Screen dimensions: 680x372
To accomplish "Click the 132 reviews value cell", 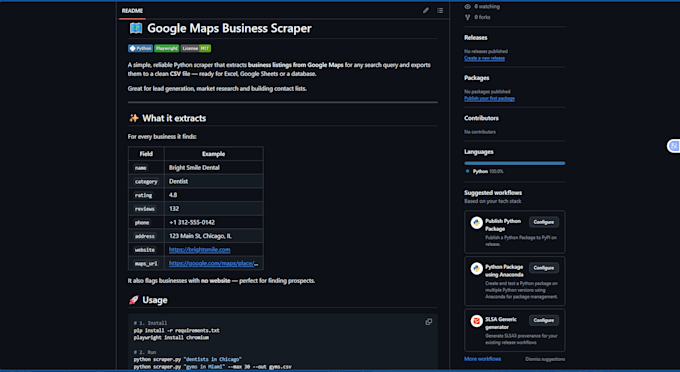I will pos(214,209).
